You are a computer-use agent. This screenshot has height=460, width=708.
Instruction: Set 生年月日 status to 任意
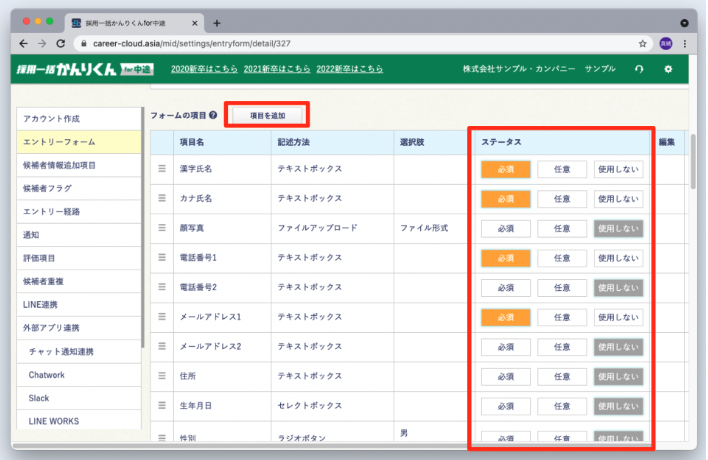[562, 406]
